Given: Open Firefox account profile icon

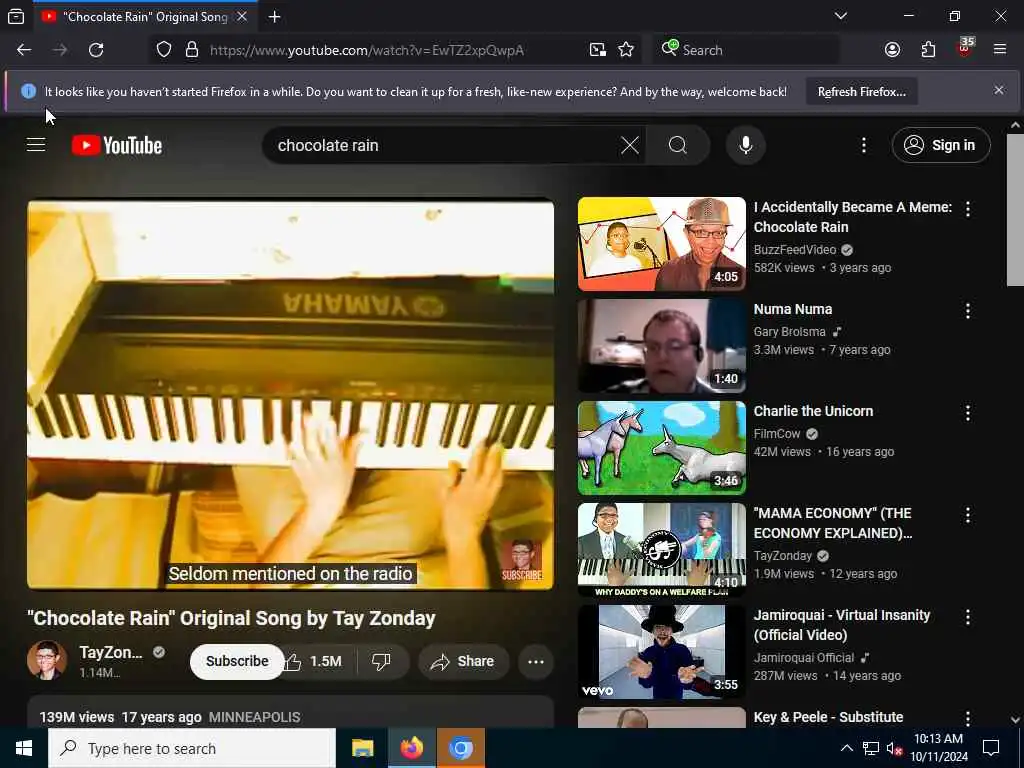Looking at the screenshot, I should coord(892,50).
